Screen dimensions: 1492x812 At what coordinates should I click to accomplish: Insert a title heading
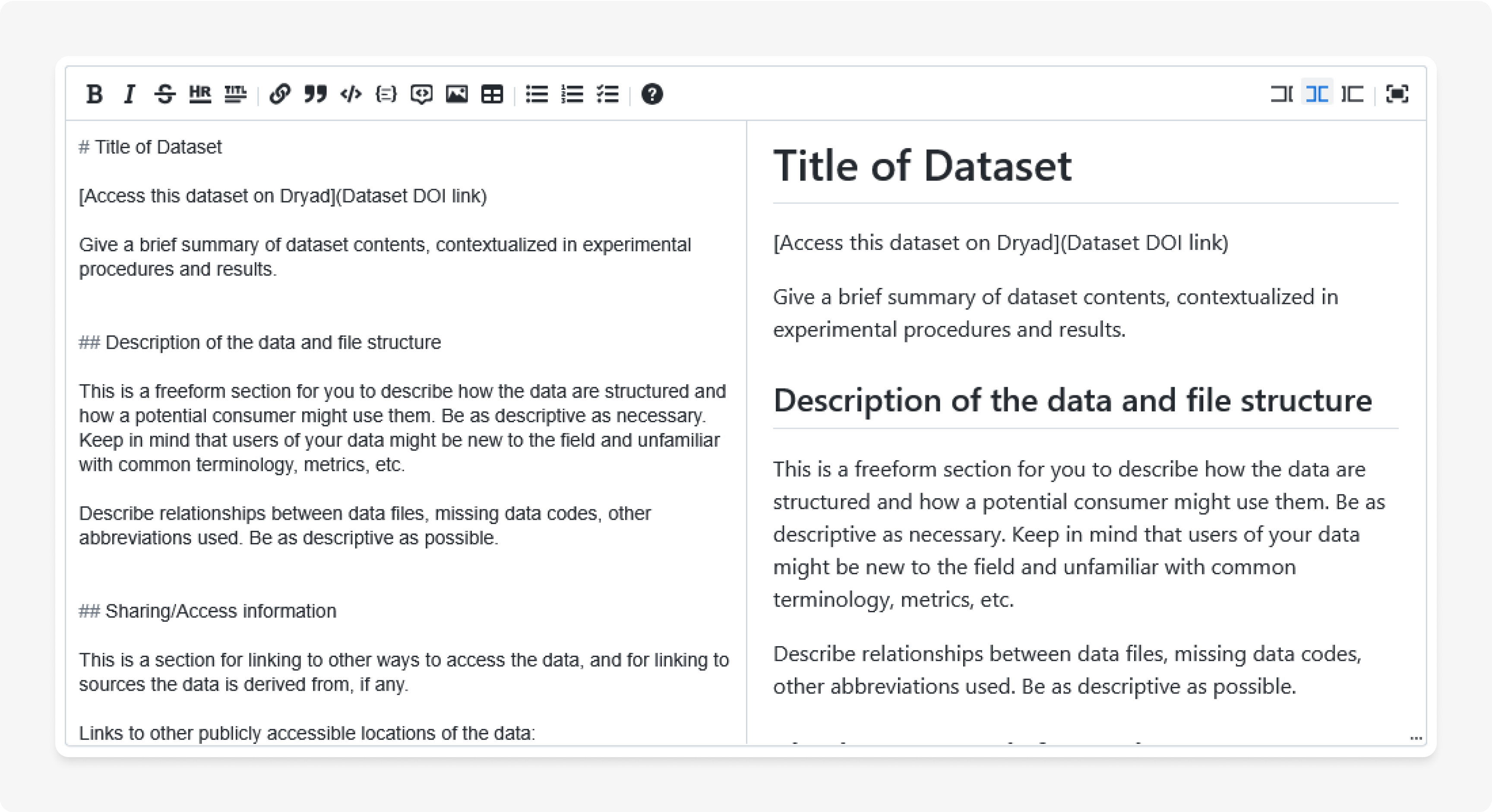(235, 94)
